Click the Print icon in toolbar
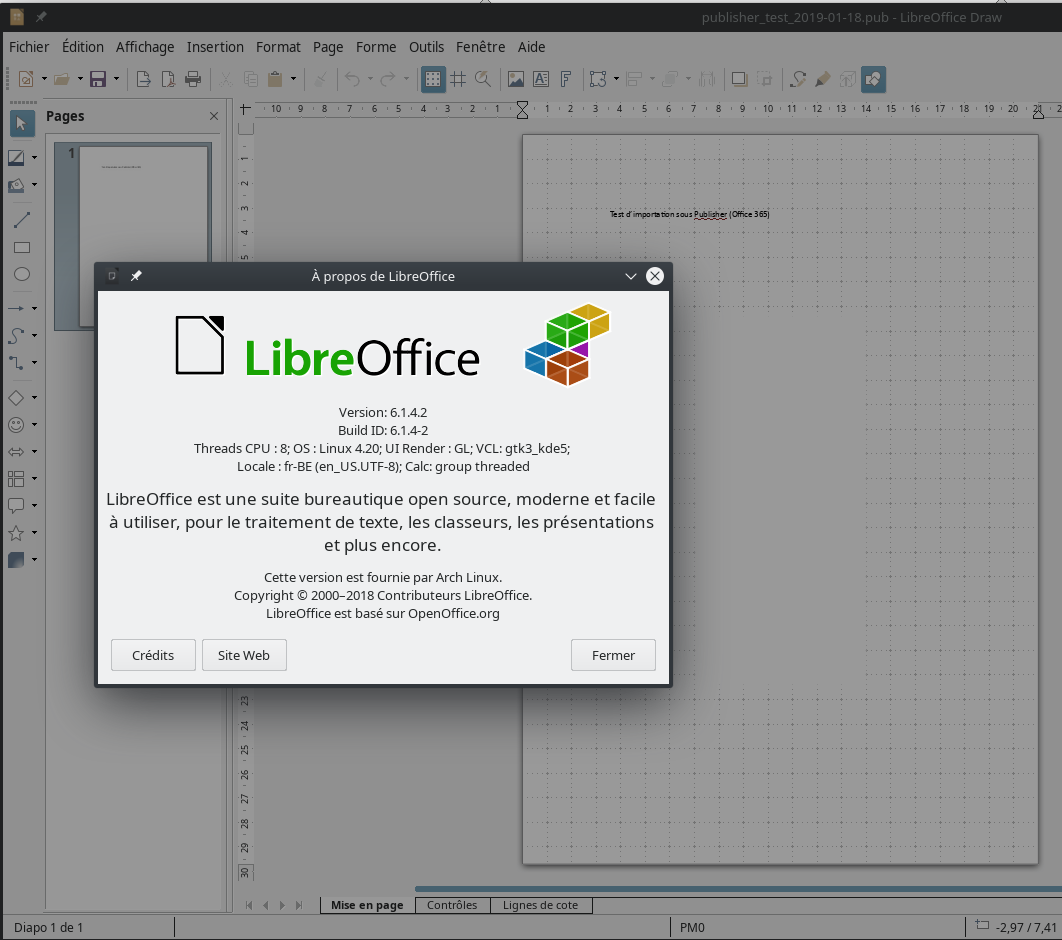This screenshot has height=940, width=1062. 193,79
